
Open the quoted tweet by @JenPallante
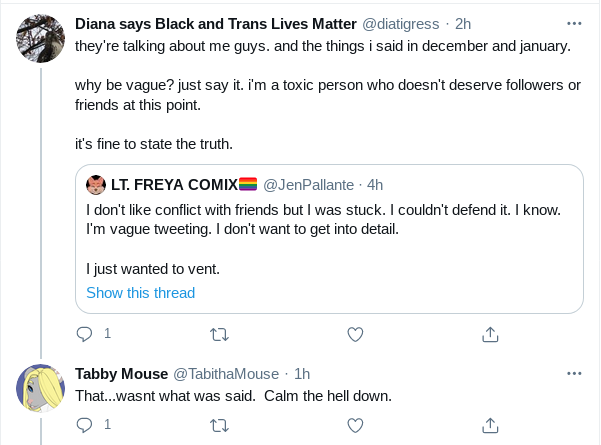(329, 239)
